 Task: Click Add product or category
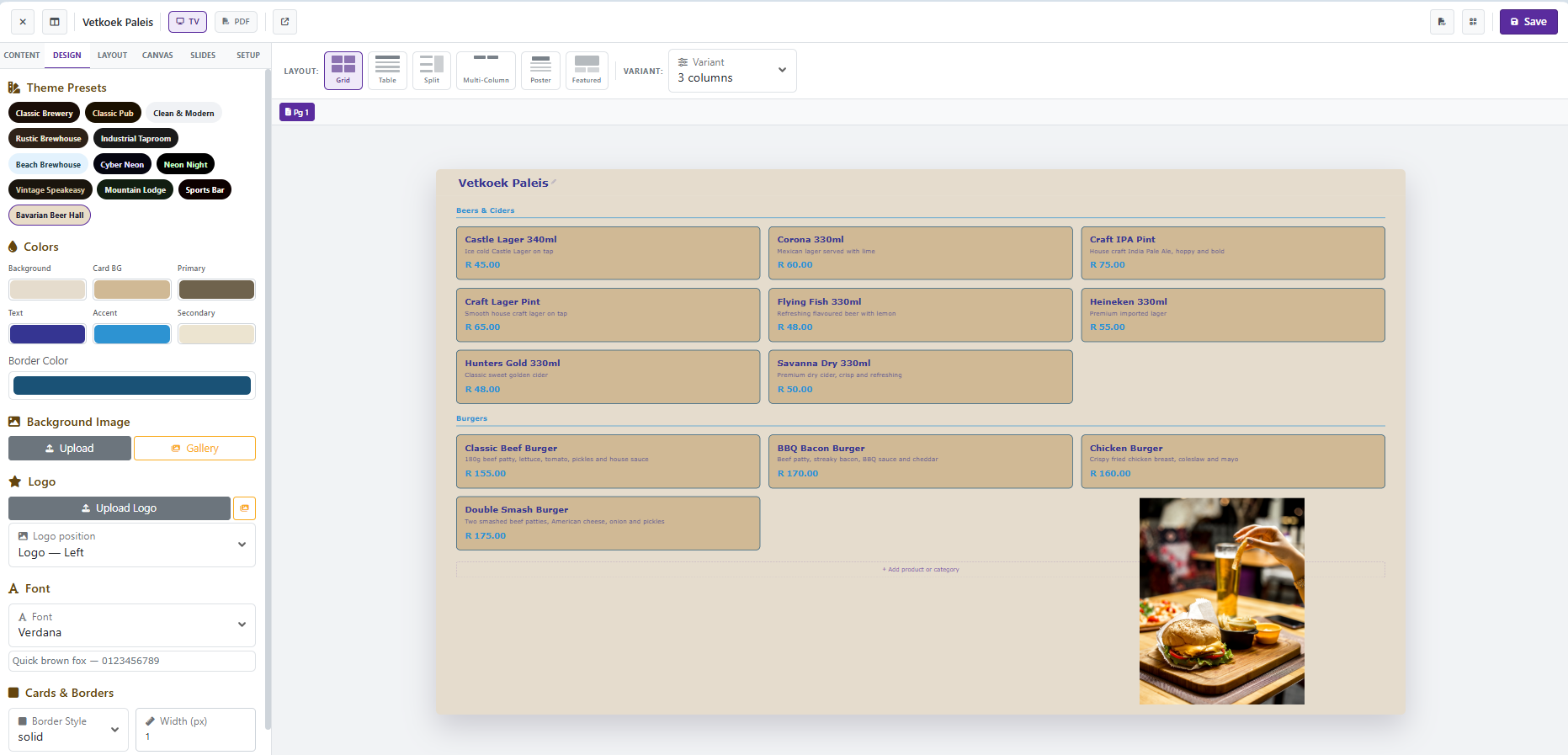[x=921, y=570]
